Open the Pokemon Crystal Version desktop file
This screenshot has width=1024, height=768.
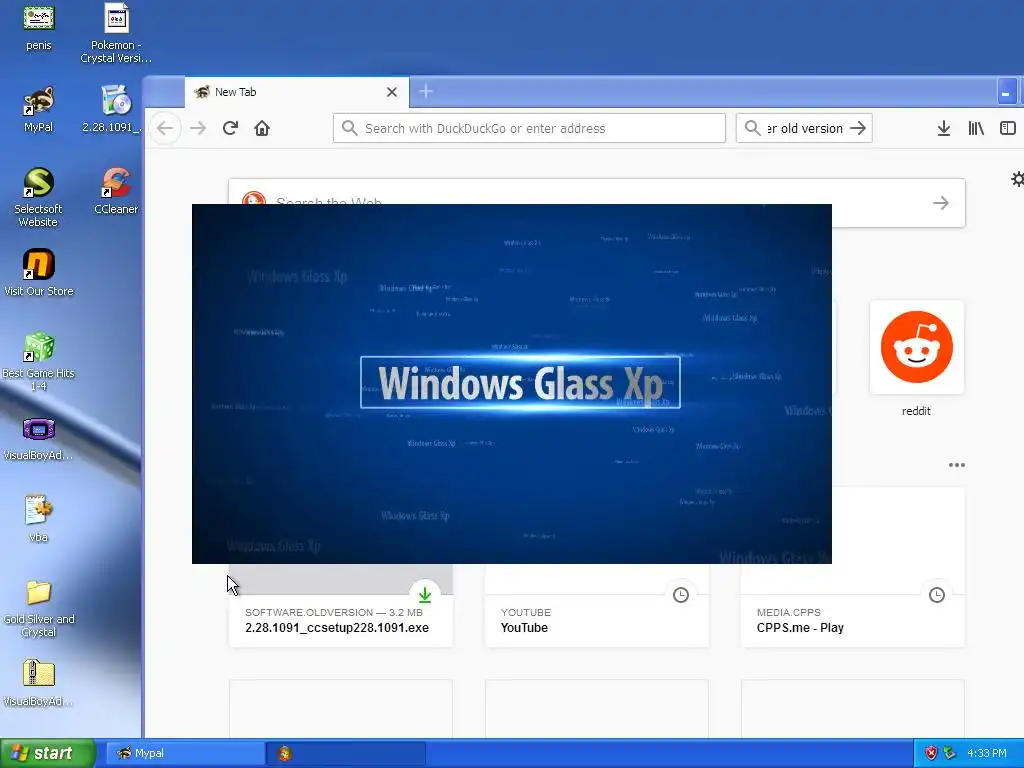pos(116,33)
